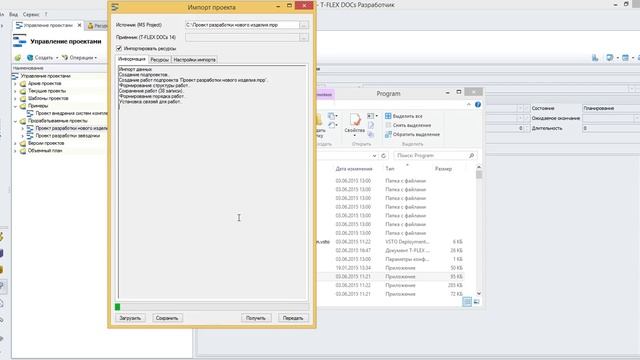Image resolution: width=640 pixels, height=360 pixels.
Task: Click the help icon in the Program window
Action: pyautogui.click(x=478, y=105)
